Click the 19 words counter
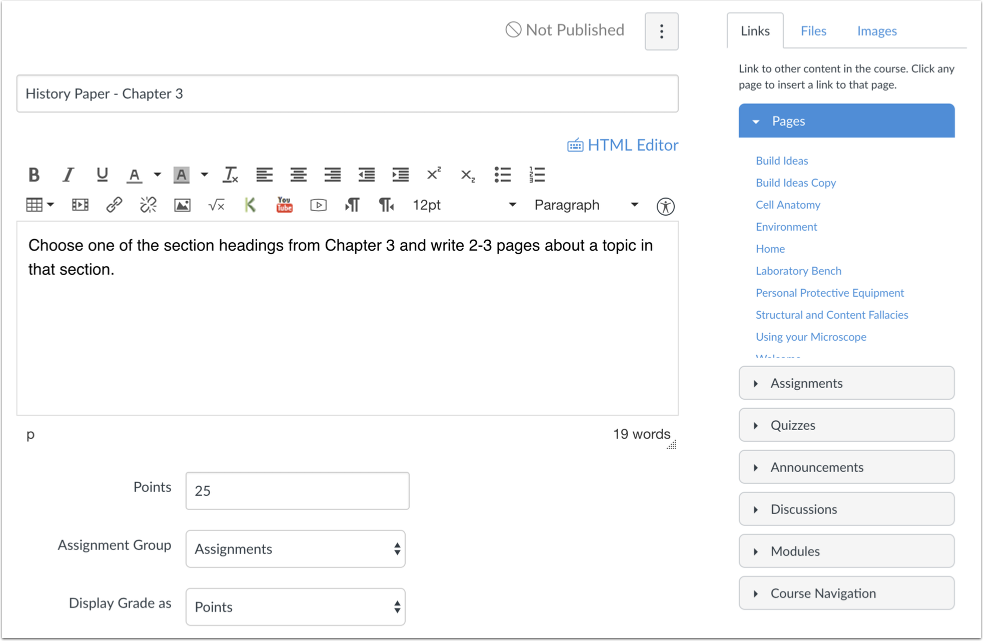 (641, 434)
